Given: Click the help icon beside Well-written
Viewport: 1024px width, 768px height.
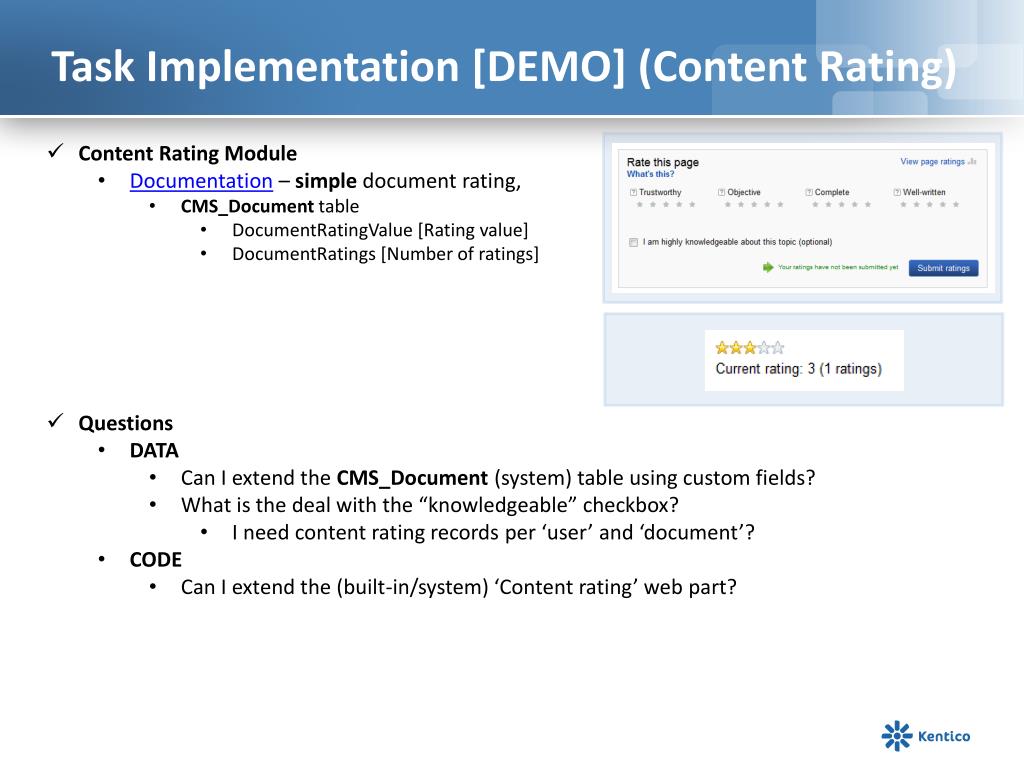Looking at the screenshot, I should [897, 192].
